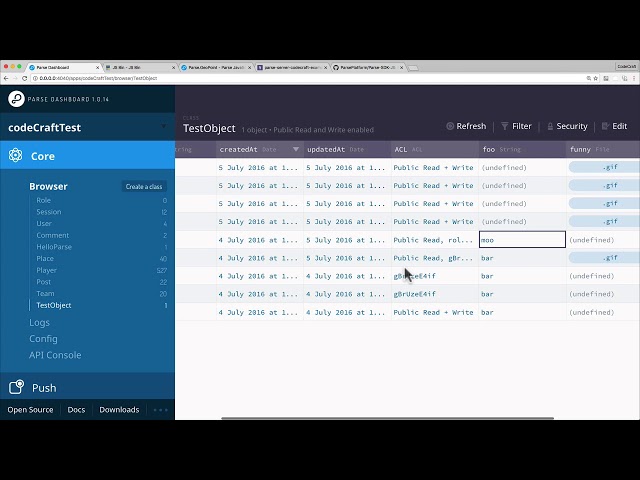This screenshot has height=480, width=640.
Task: Click the Security lock icon
Action: (x=550, y=127)
